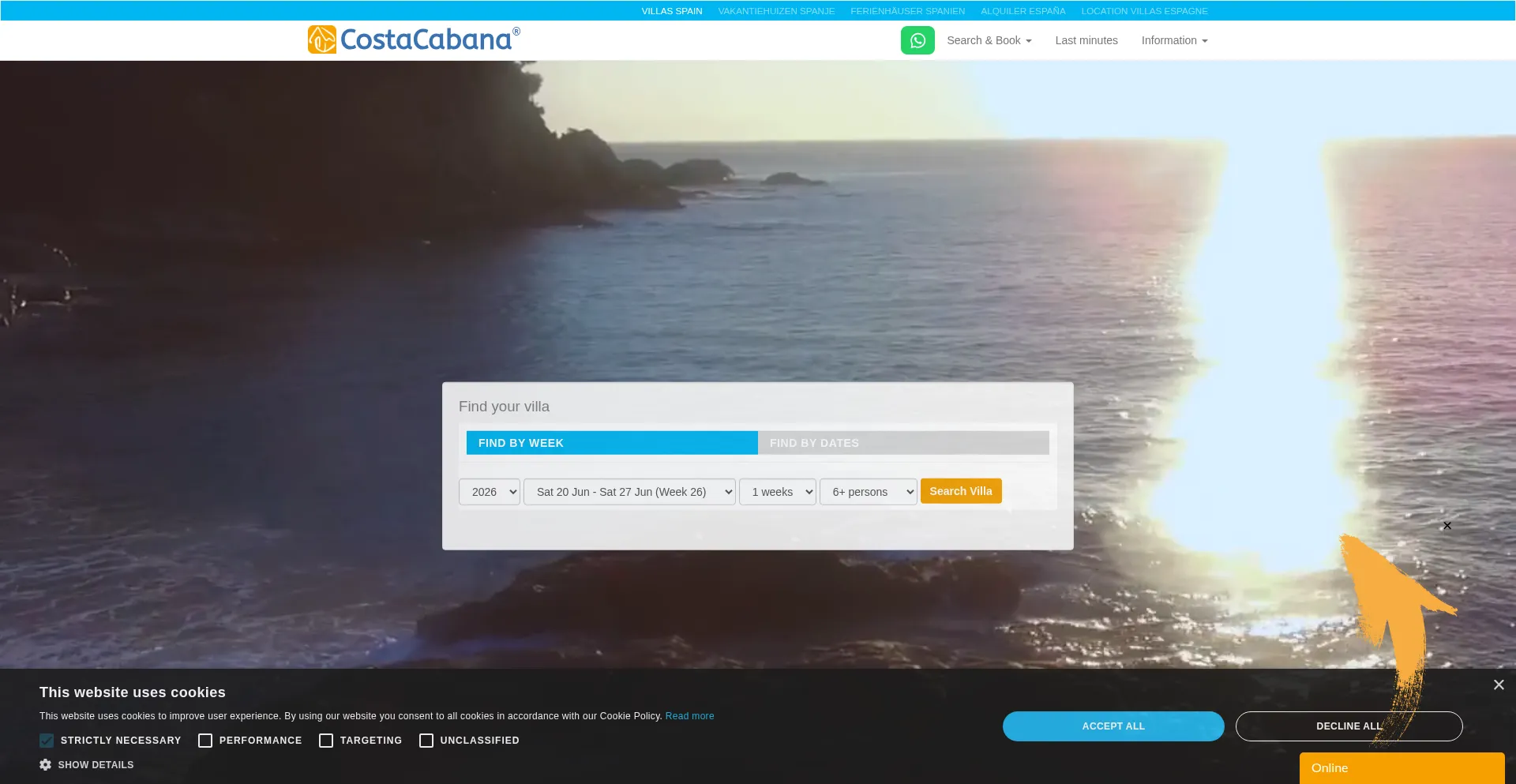Screen dimensions: 1516x784
Task: Select Villas Spain language link
Action: [x=672, y=11]
